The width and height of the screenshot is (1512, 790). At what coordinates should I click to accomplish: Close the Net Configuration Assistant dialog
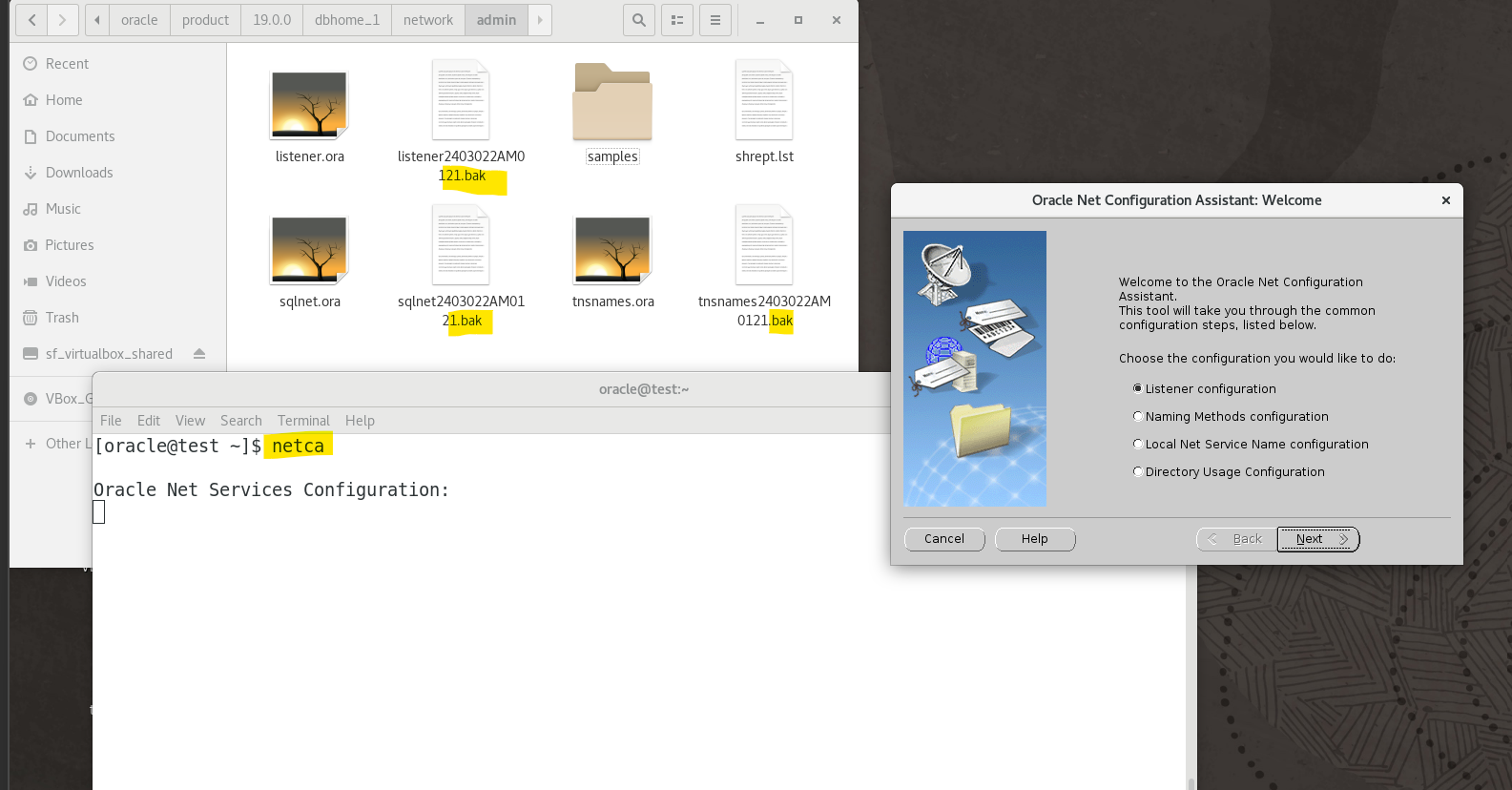coord(1446,200)
